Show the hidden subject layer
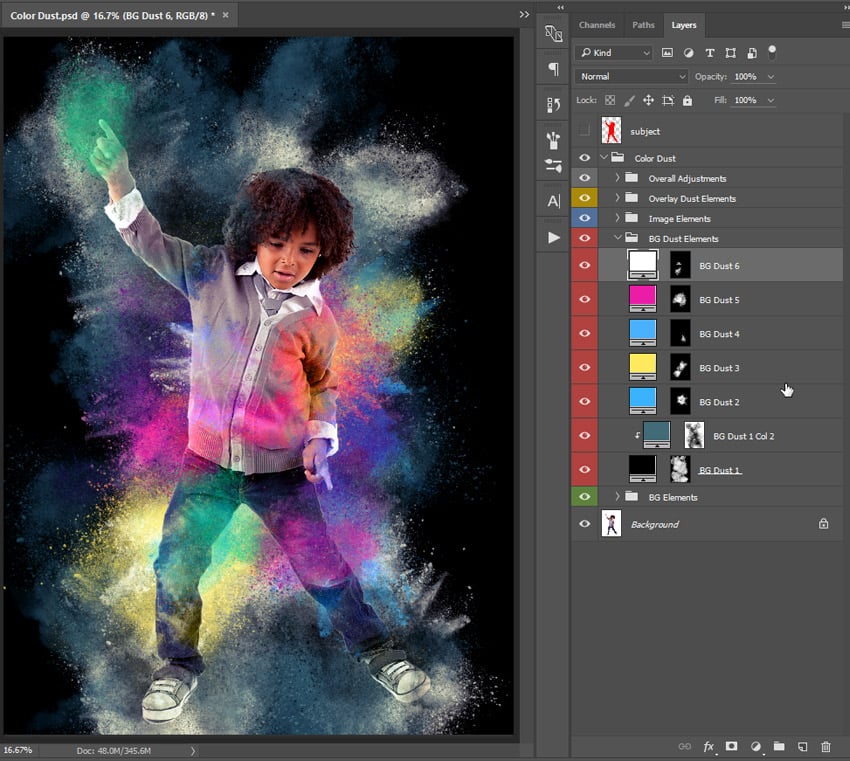Image resolution: width=850 pixels, height=761 pixels. pyautogui.click(x=585, y=131)
